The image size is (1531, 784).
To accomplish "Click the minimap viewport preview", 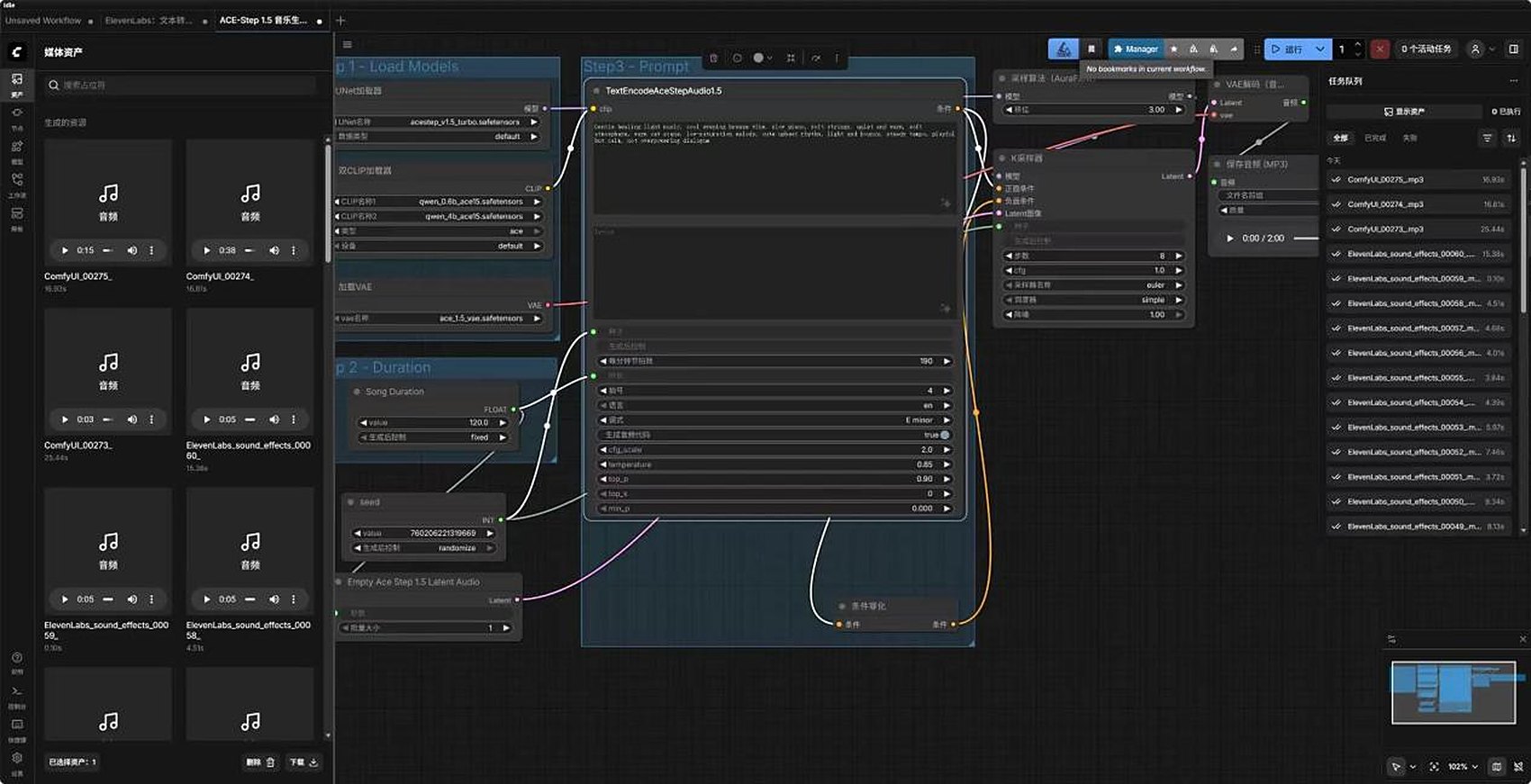I will tap(1453, 692).
